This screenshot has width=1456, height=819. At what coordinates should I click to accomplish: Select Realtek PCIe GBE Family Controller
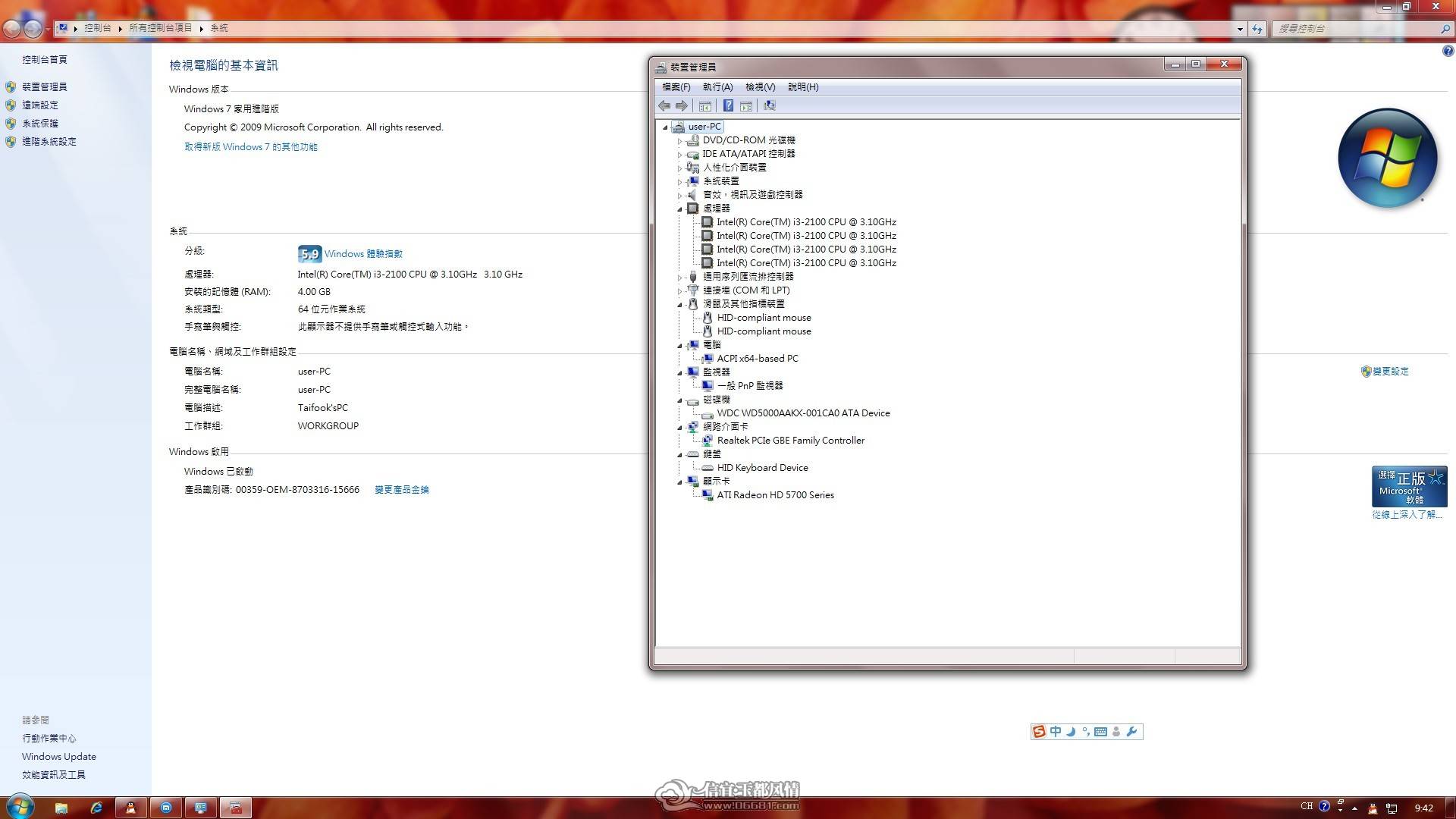click(x=790, y=441)
